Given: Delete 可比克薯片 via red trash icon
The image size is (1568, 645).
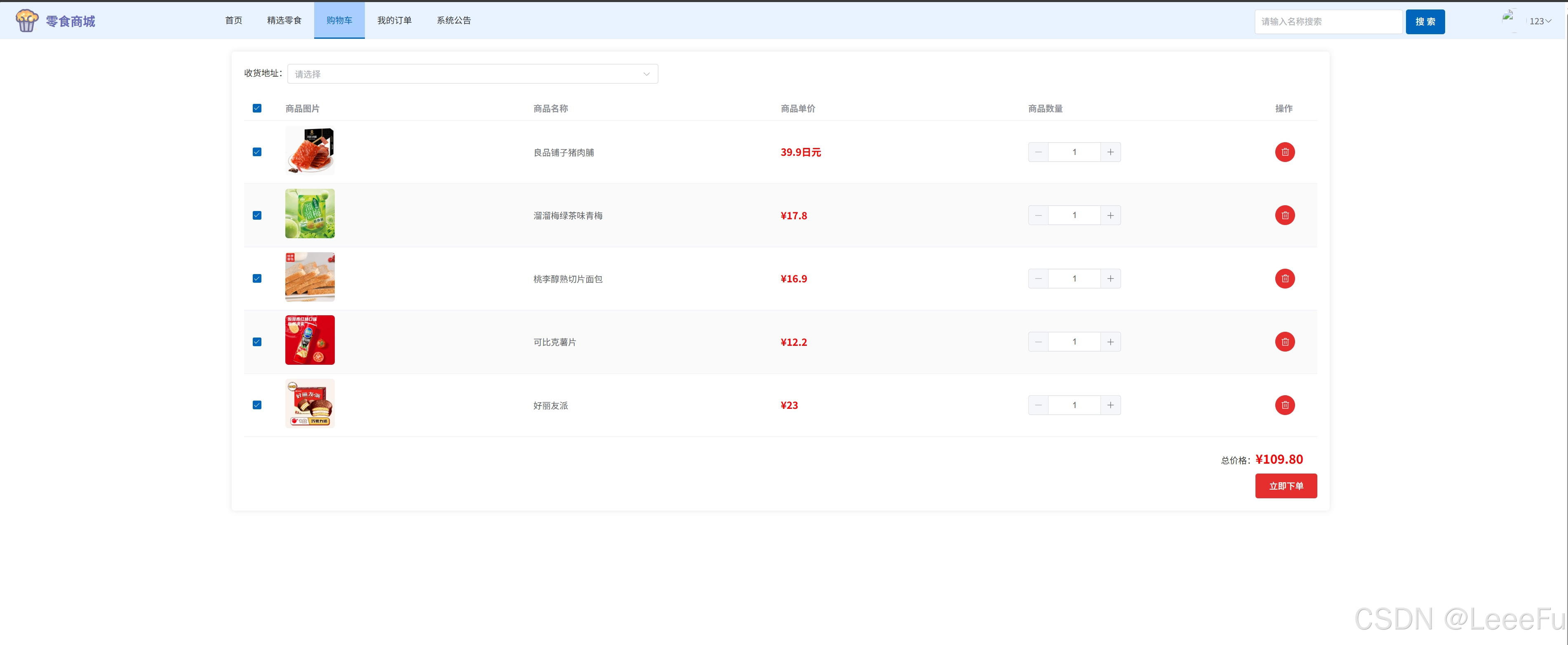Looking at the screenshot, I should coord(1284,342).
